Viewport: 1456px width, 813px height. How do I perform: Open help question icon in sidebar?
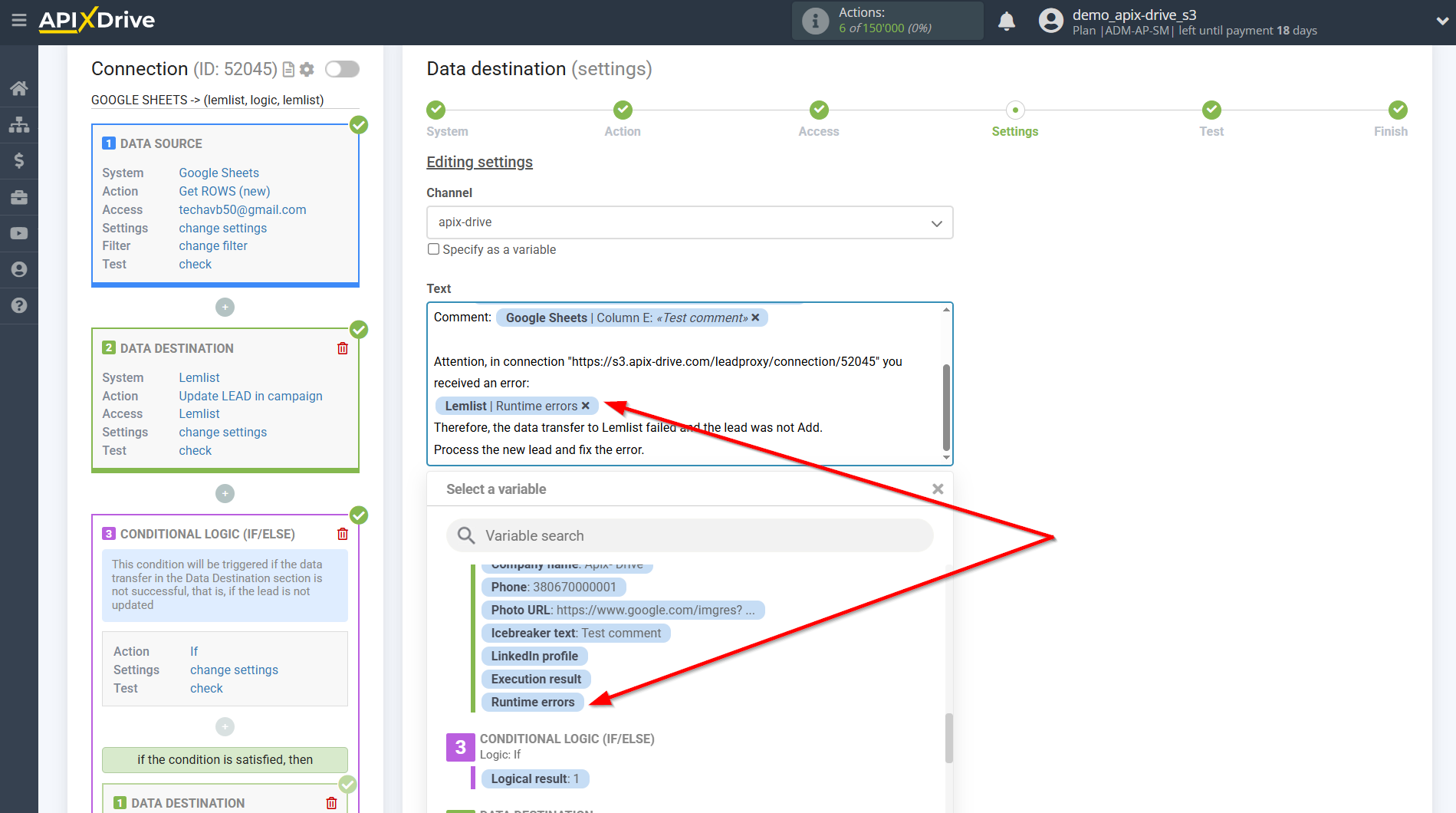click(x=19, y=305)
